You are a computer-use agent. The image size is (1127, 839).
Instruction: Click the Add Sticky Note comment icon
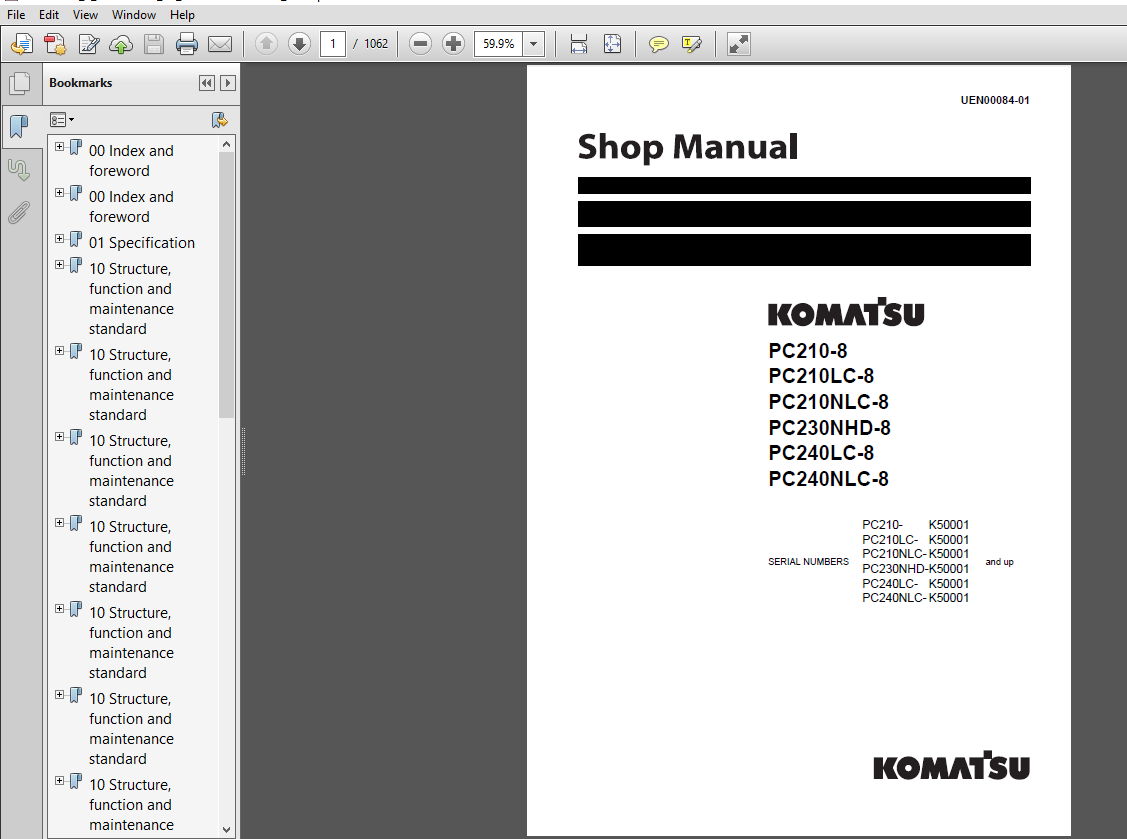pyautogui.click(x=658, y=44)
